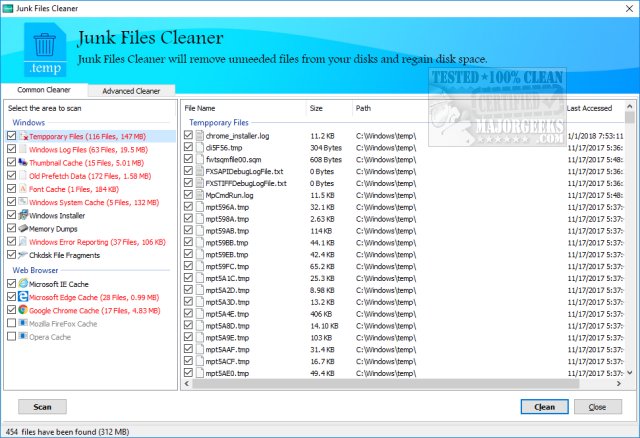
Task: Click the Memory Dumps icon
Action: (x=23, y=228)
